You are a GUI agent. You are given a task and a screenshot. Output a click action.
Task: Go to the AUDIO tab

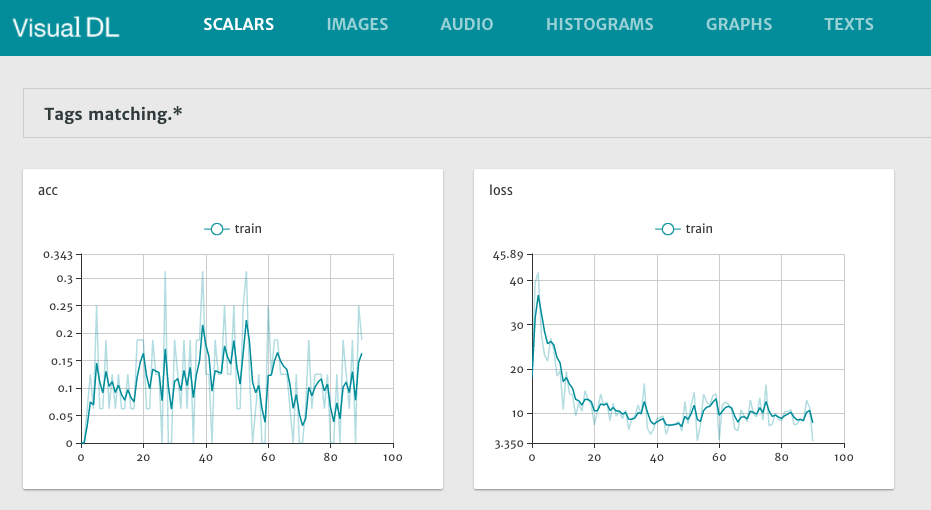click(467, 25)
